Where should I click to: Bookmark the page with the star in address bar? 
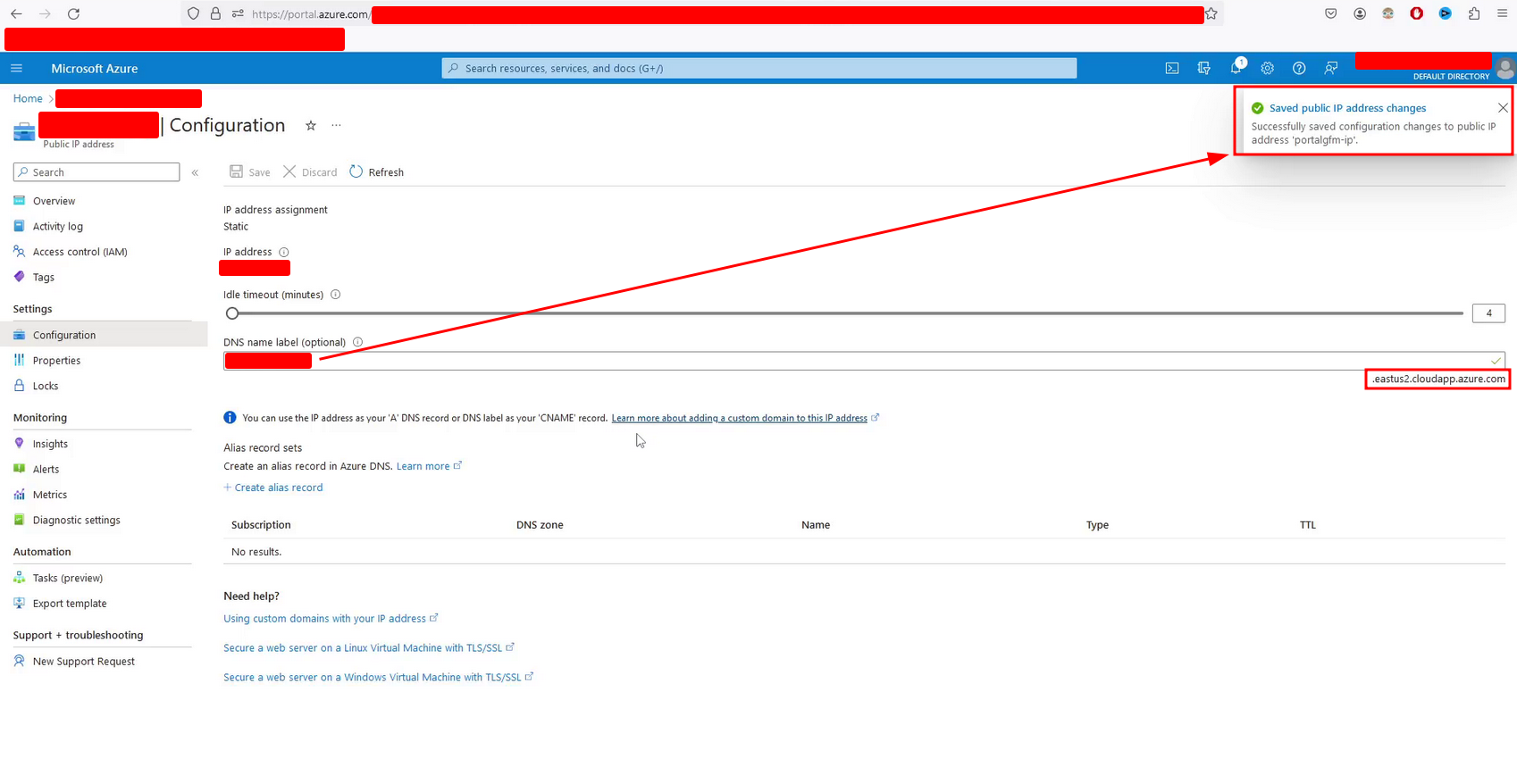click(x=1211, y=13)
